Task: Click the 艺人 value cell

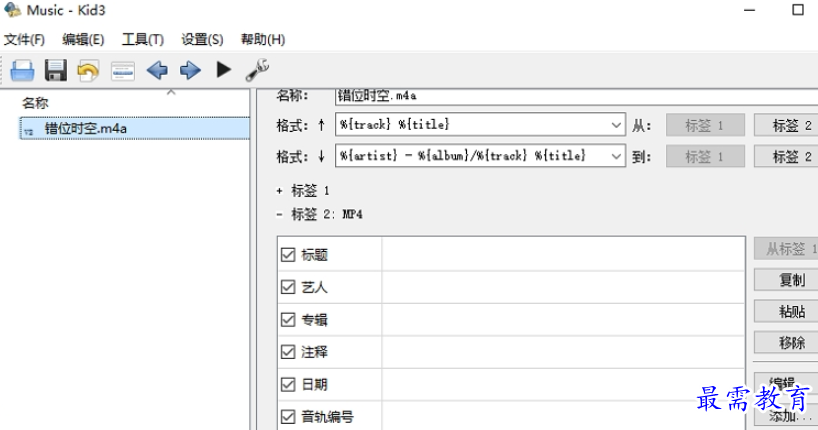Action: coord(563,287)
